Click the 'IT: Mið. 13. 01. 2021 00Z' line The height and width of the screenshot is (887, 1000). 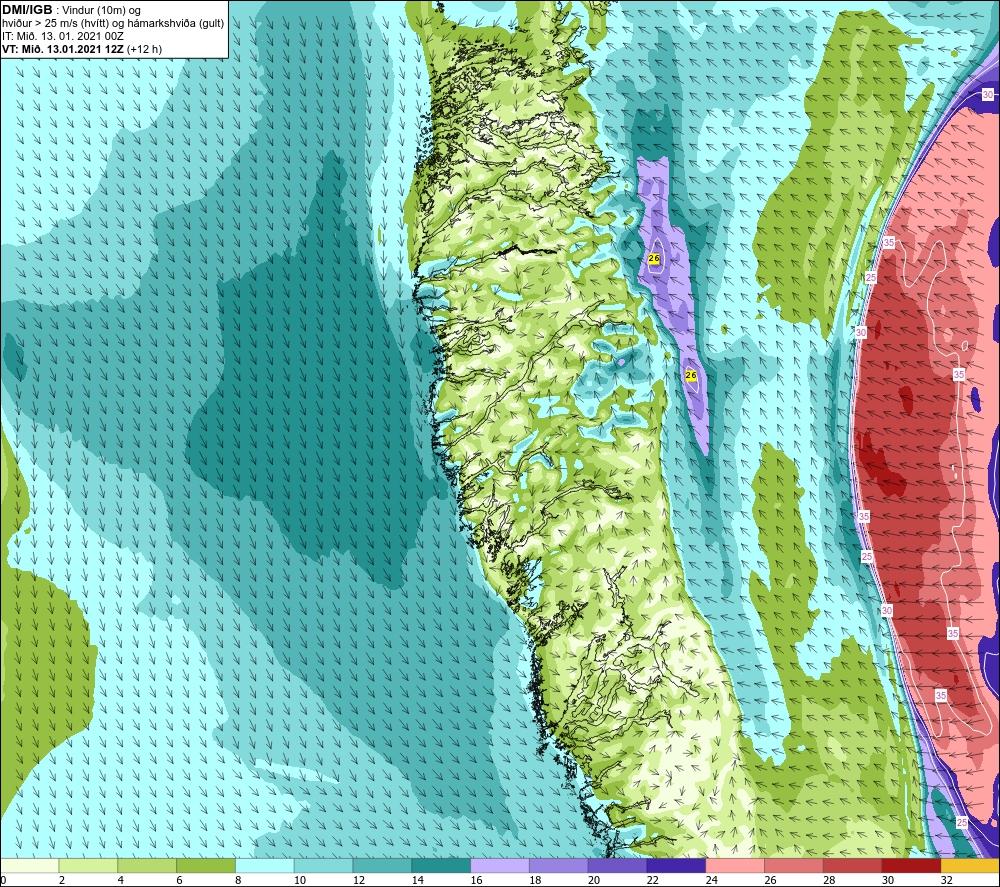coord(62,36)
